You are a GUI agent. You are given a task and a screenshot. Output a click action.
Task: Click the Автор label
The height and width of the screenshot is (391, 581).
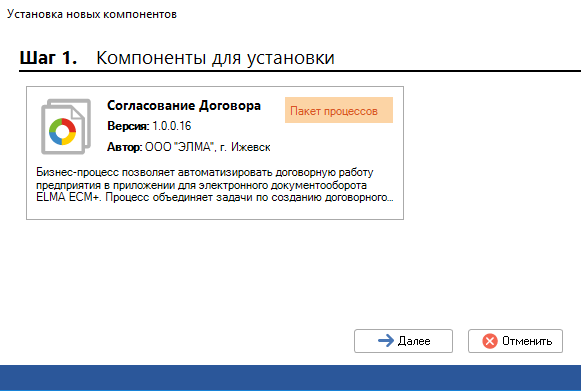point(124,147)
